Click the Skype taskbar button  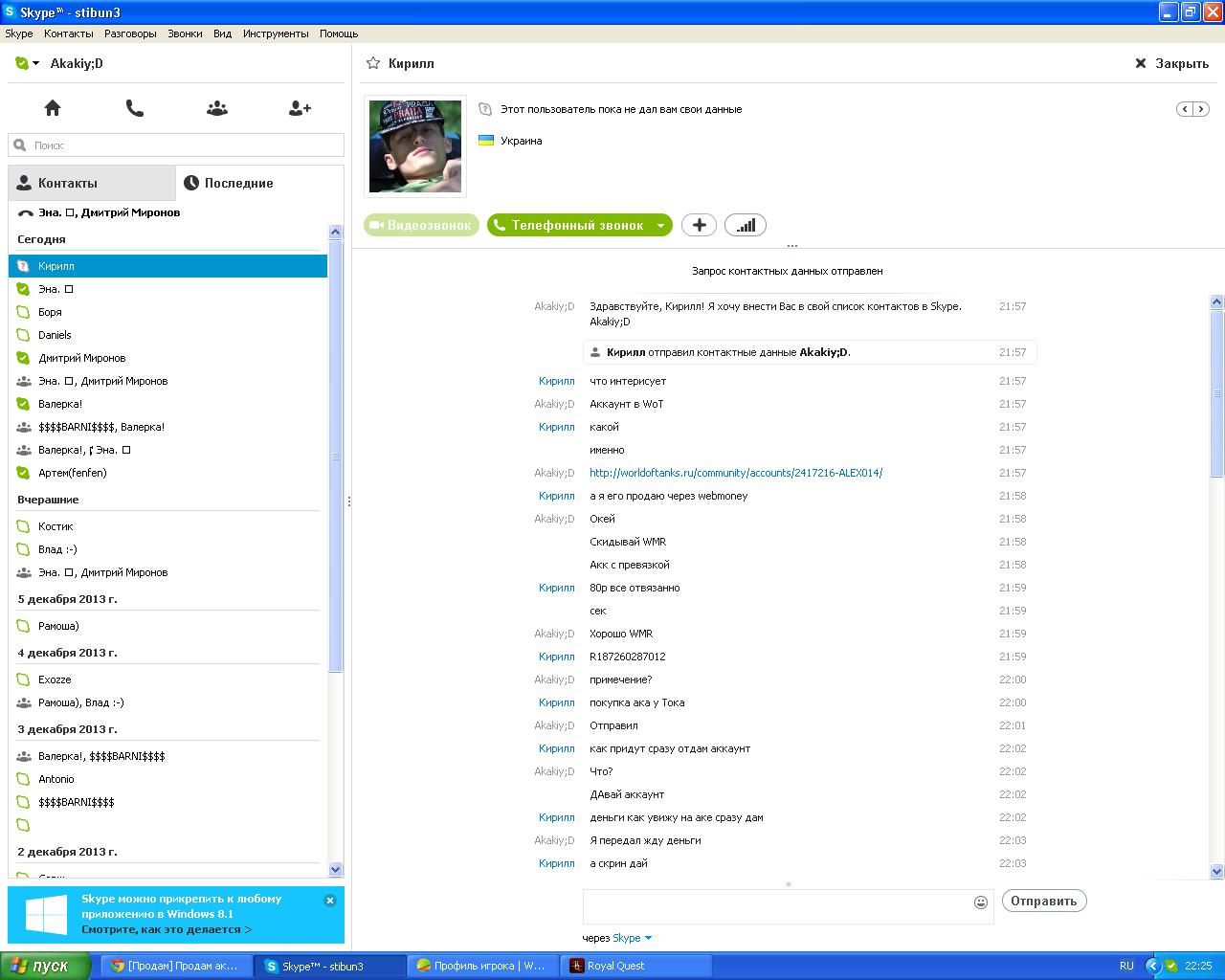pyautogui.click(x=330, y=966)
